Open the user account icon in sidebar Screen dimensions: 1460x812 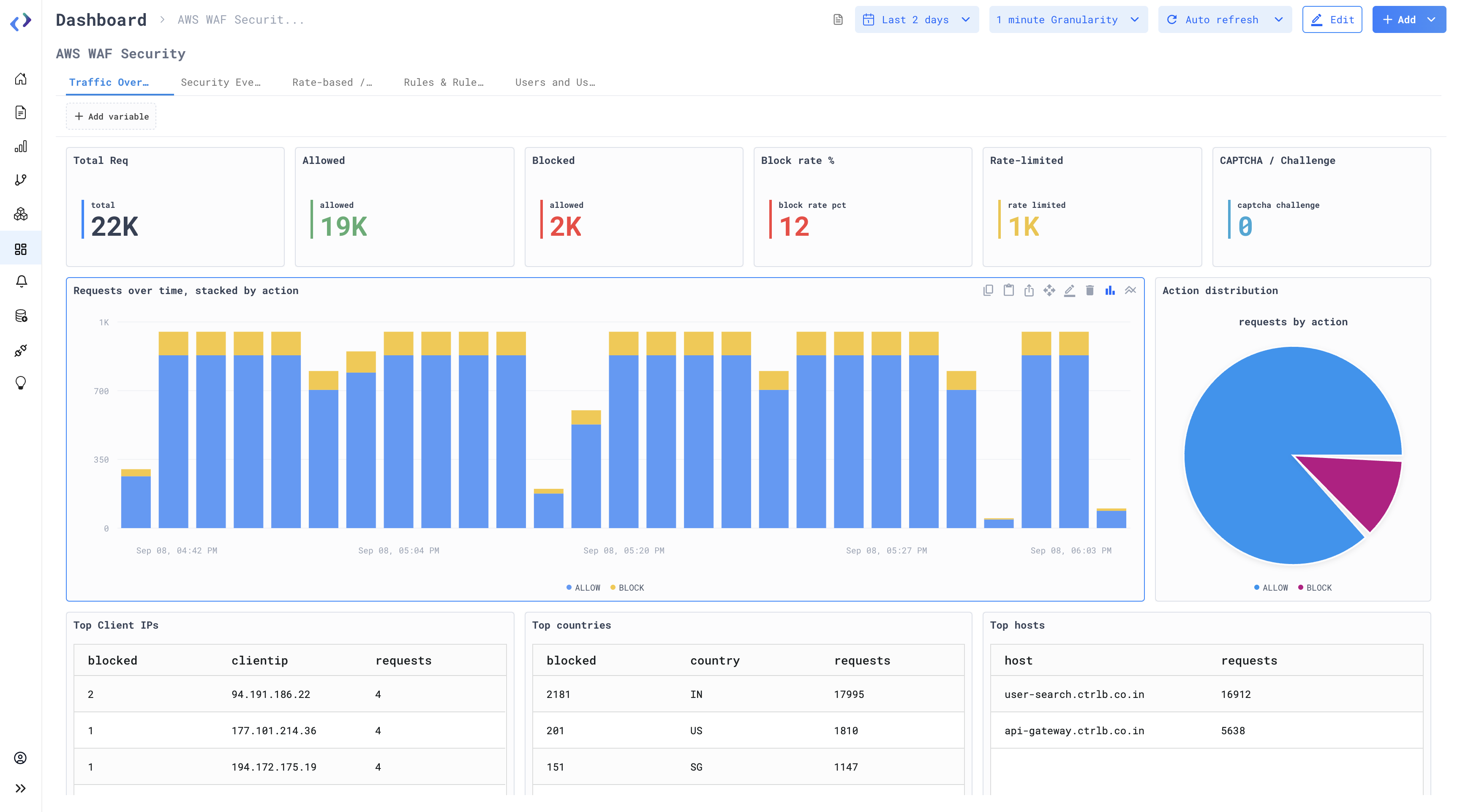(x=21, y=758)
